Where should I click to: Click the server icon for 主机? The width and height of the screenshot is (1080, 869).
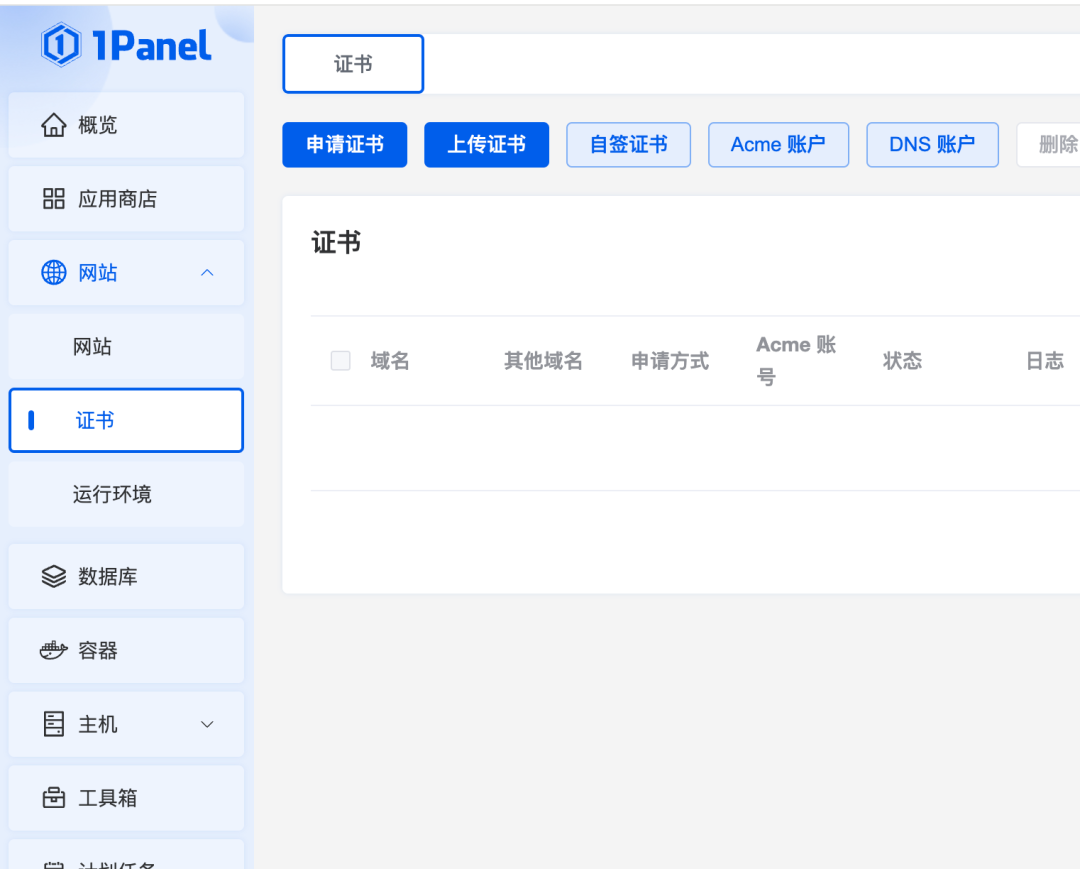[x=54, y=725]
